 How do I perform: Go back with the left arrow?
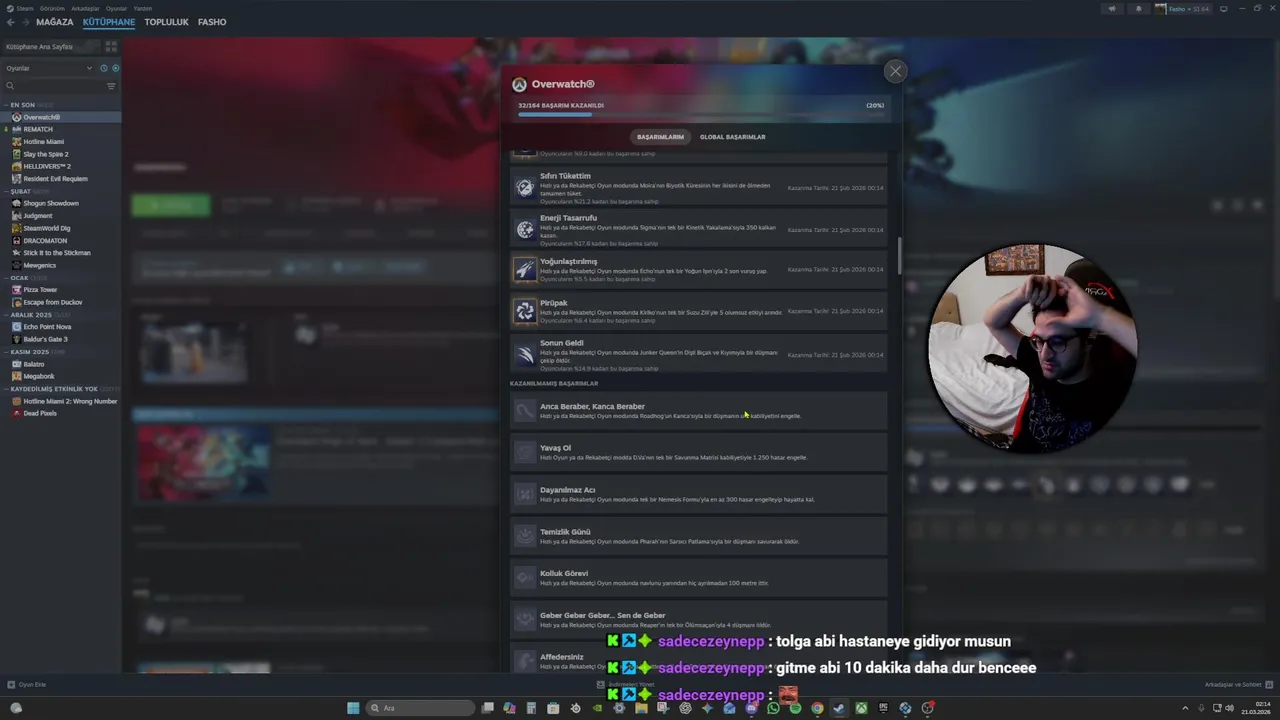pos(11,22)
